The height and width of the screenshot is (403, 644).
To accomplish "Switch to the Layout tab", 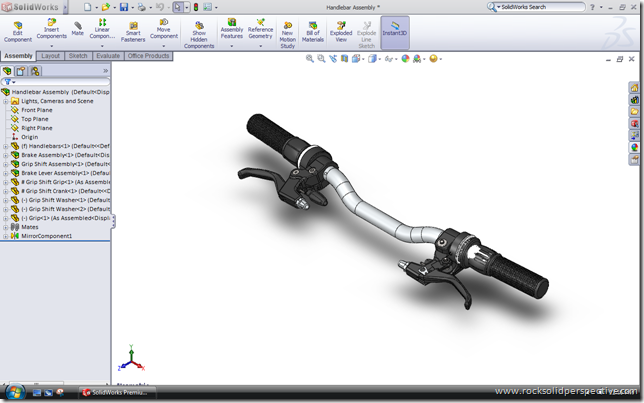I will click(x=51, y=56).
